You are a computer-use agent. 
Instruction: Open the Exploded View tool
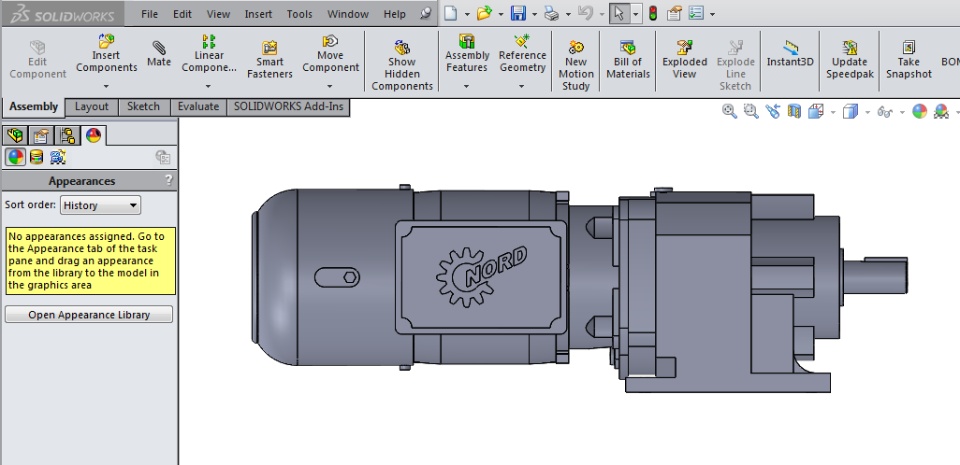tap(684, 60)
